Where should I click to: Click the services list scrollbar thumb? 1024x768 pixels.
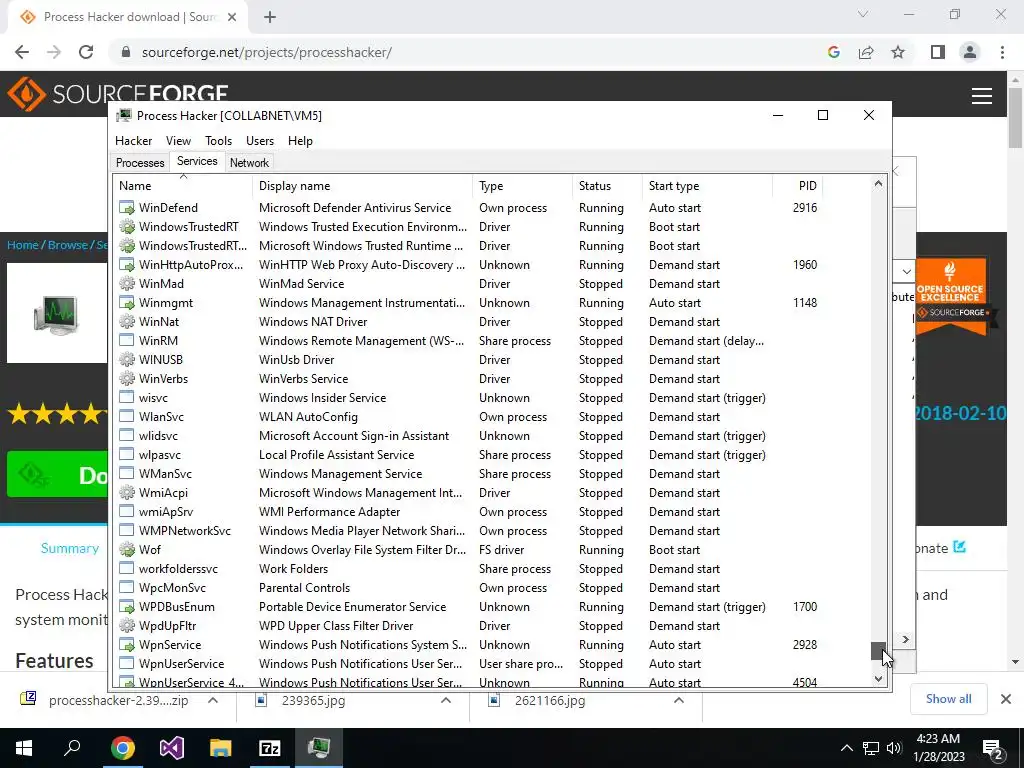pyautogui.click(x=878, y=650)
